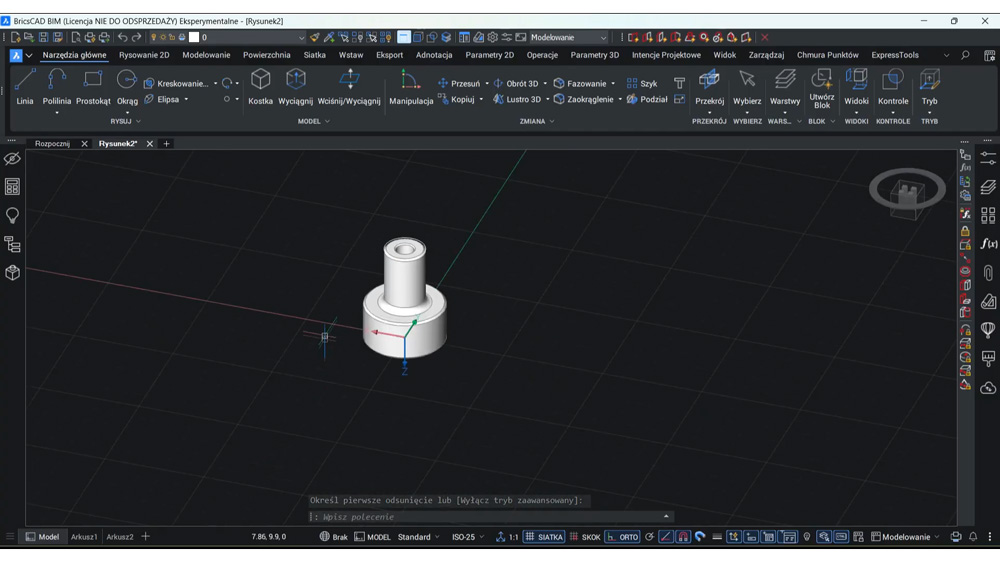This screenshot has width=1000, height=562.
Task: Switch to the Powierzchnia ribbon tab
Action: pos(267,55)
